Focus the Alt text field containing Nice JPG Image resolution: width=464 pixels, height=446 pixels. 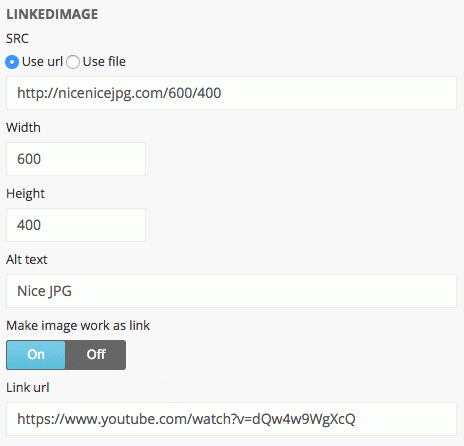[231, 291]
